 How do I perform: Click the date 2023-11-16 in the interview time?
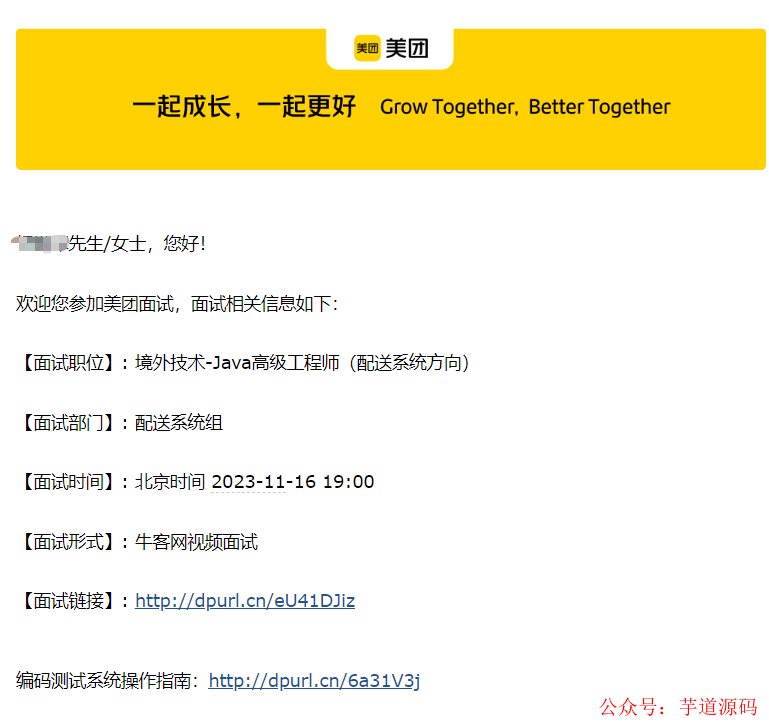264,482
